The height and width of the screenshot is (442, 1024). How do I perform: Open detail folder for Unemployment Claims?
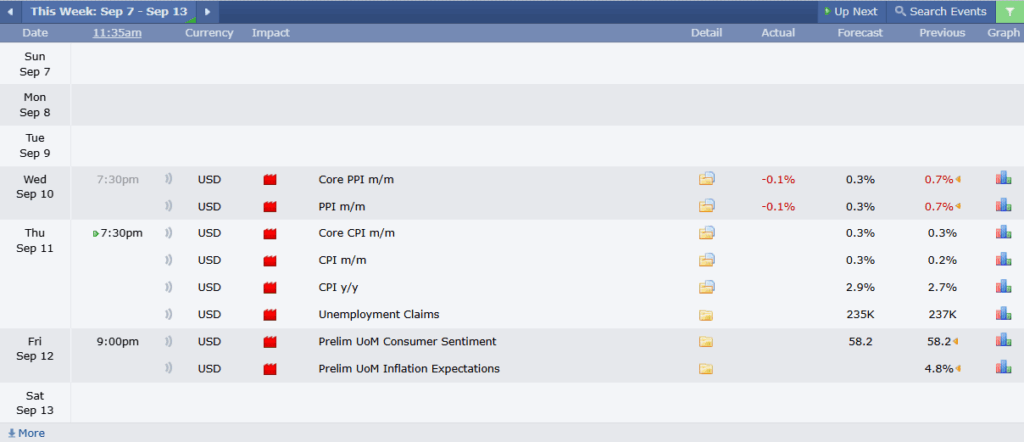(x=706, y=315)
